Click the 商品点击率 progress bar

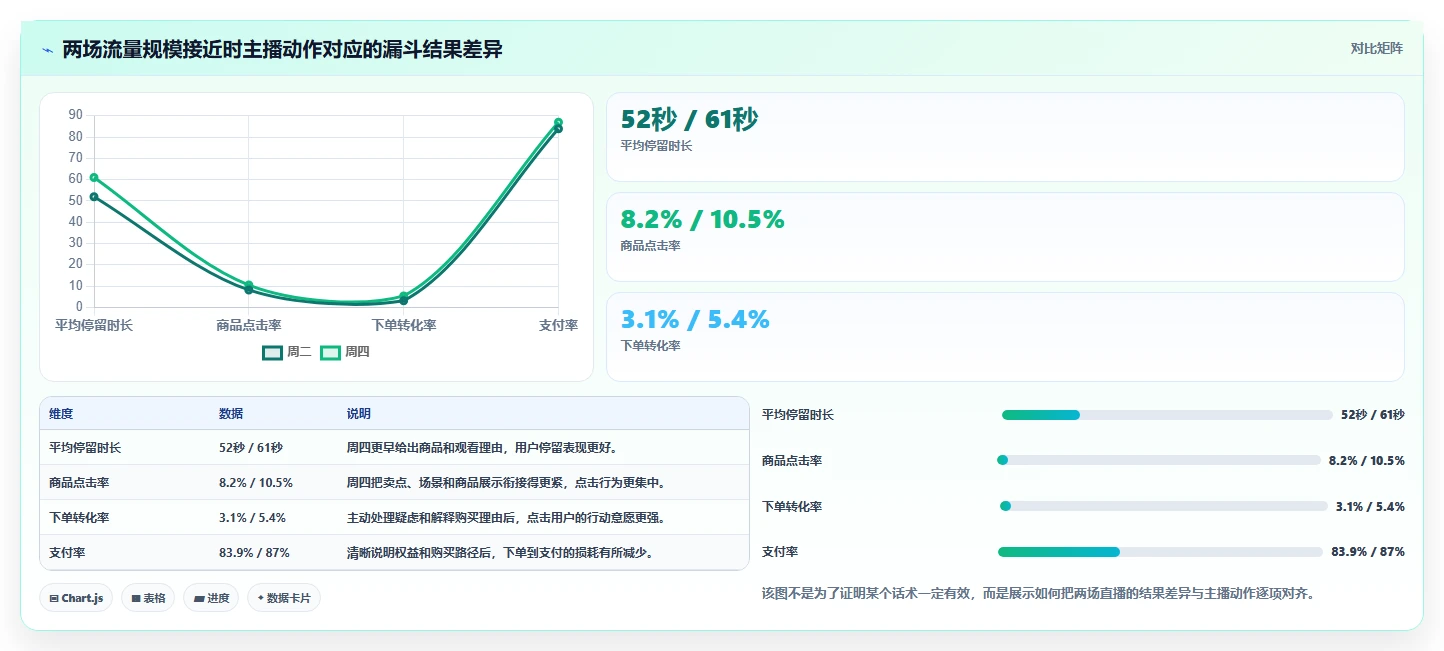1159,460
